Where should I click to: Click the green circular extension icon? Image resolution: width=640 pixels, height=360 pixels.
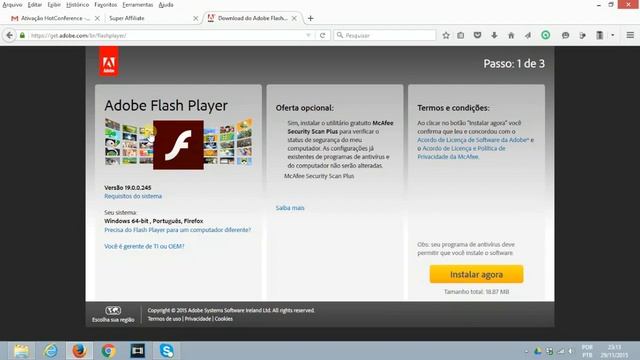coord(545,36)
